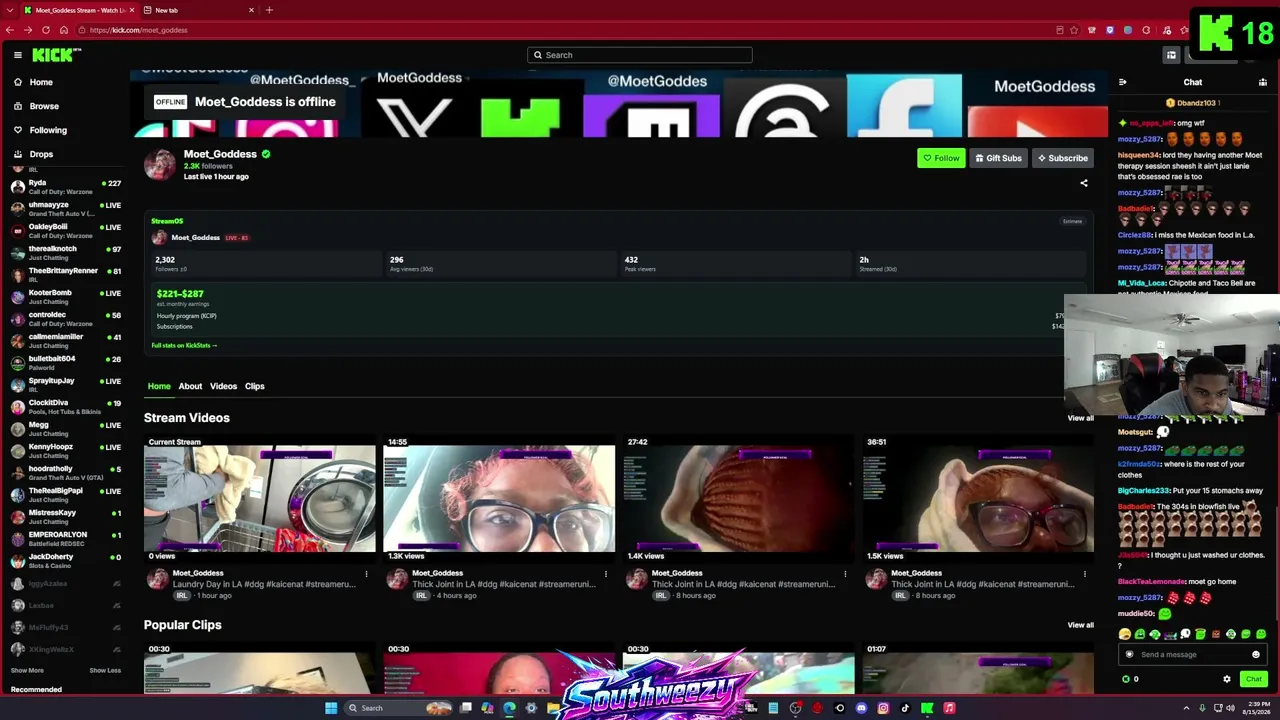Click the Send a message field
1280x720 pixels.
(1193, 655)
